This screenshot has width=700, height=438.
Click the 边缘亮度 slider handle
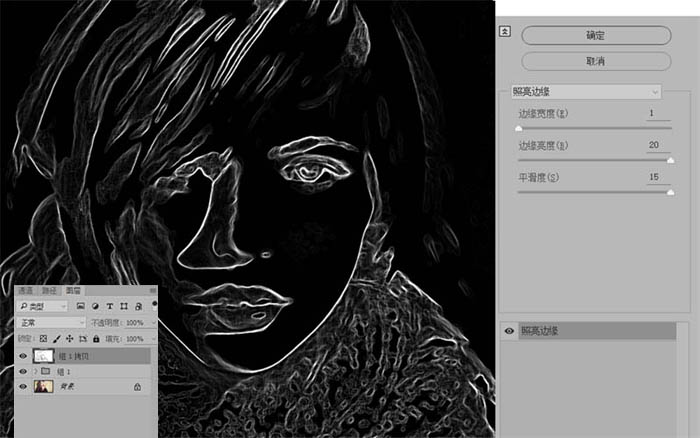pos(671,160)
